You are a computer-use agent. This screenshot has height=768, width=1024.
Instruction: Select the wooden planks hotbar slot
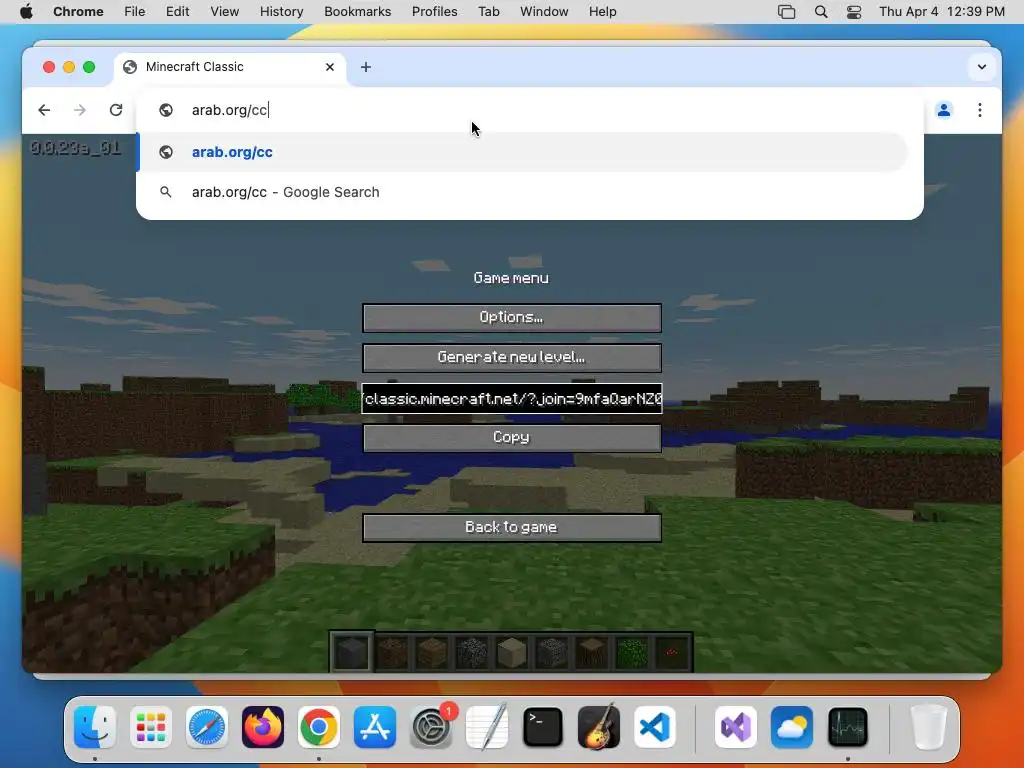point(432,652)
